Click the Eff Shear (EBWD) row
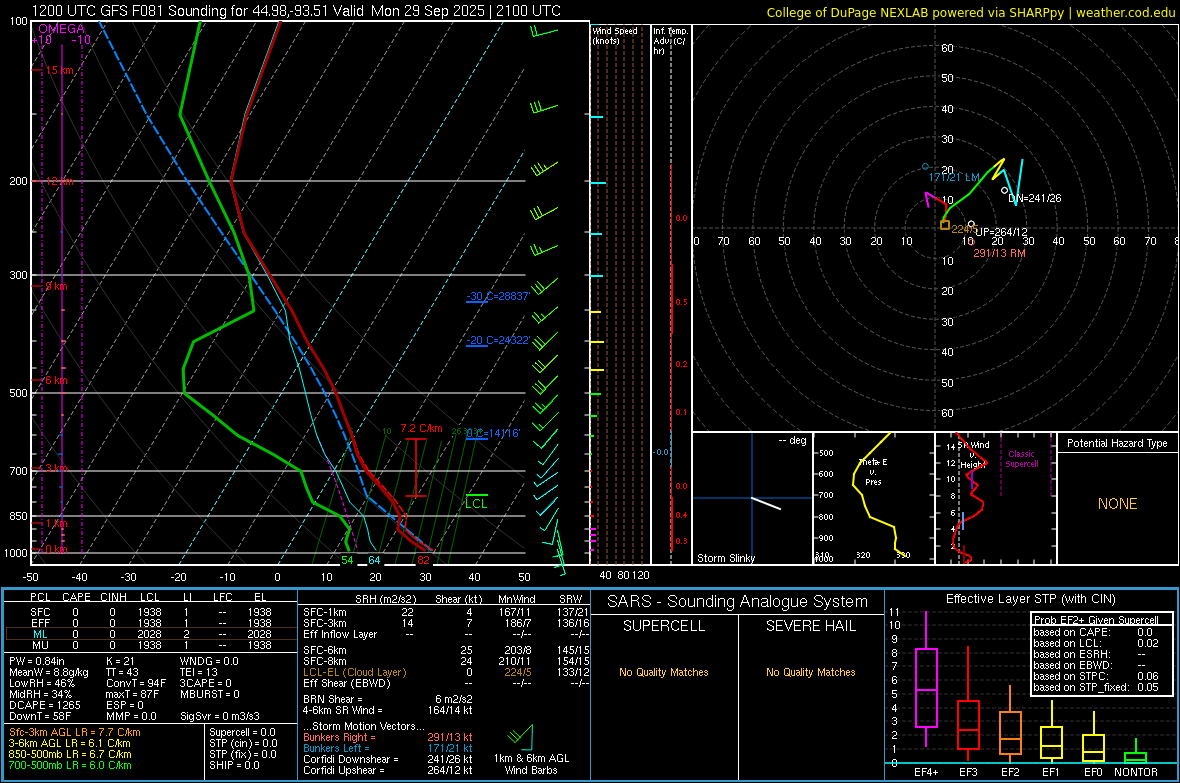This screenshot has width=1180, height=783. (x=446, y=683)
